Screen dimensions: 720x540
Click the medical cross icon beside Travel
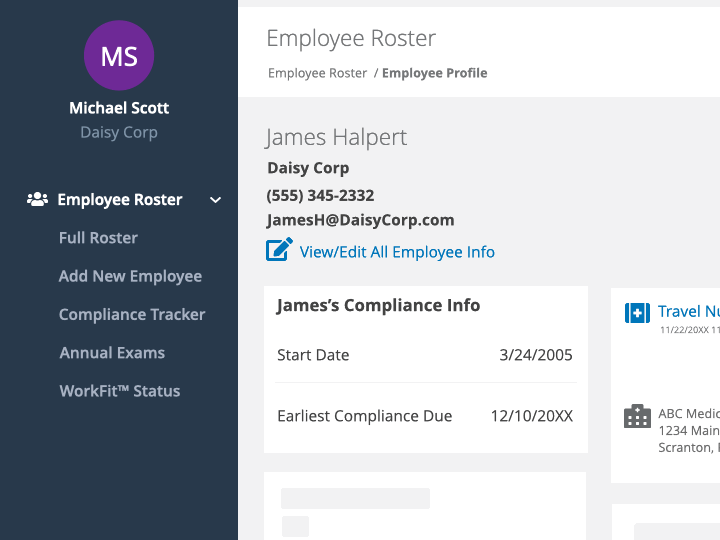(637, 313)
